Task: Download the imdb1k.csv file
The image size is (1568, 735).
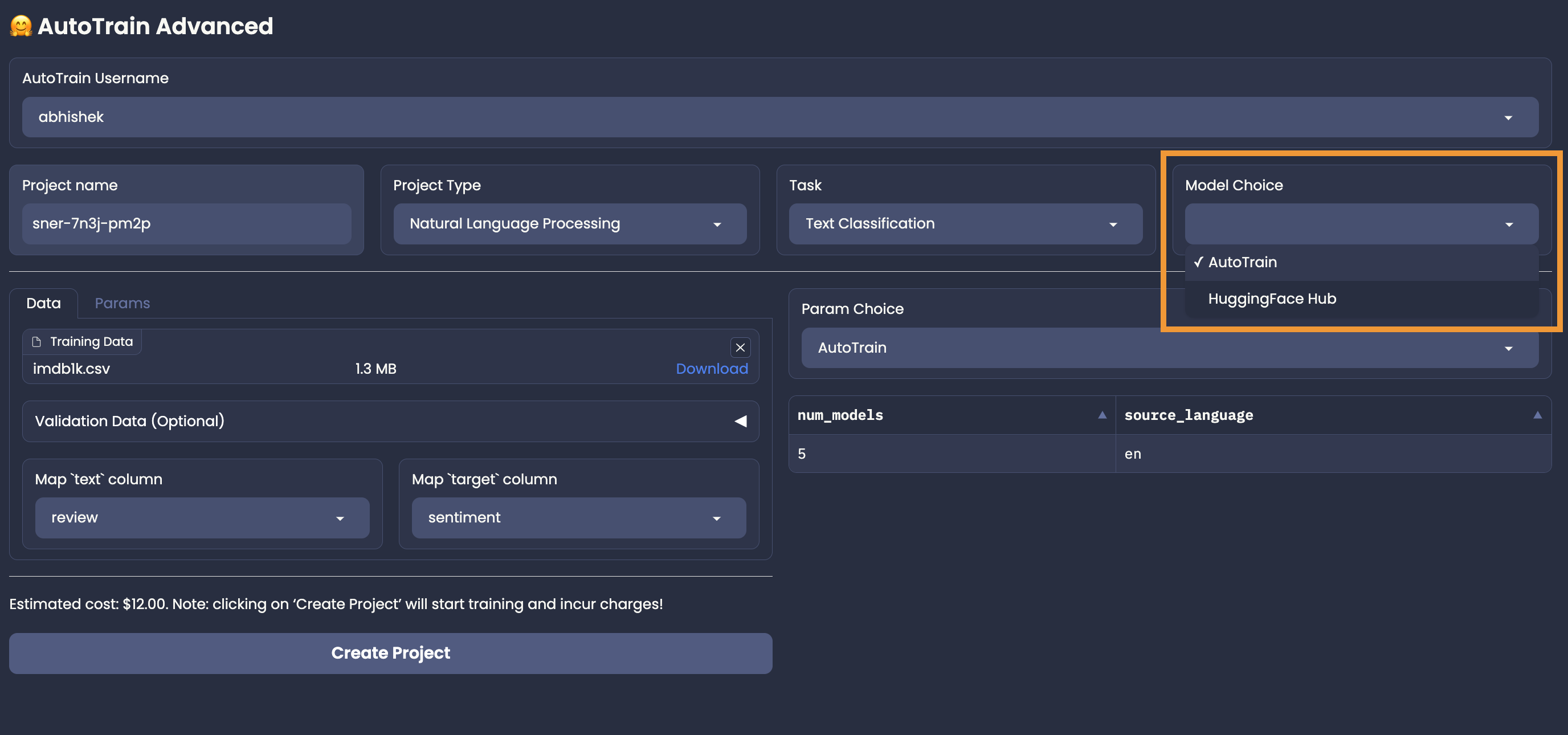Action: [711, 369]
